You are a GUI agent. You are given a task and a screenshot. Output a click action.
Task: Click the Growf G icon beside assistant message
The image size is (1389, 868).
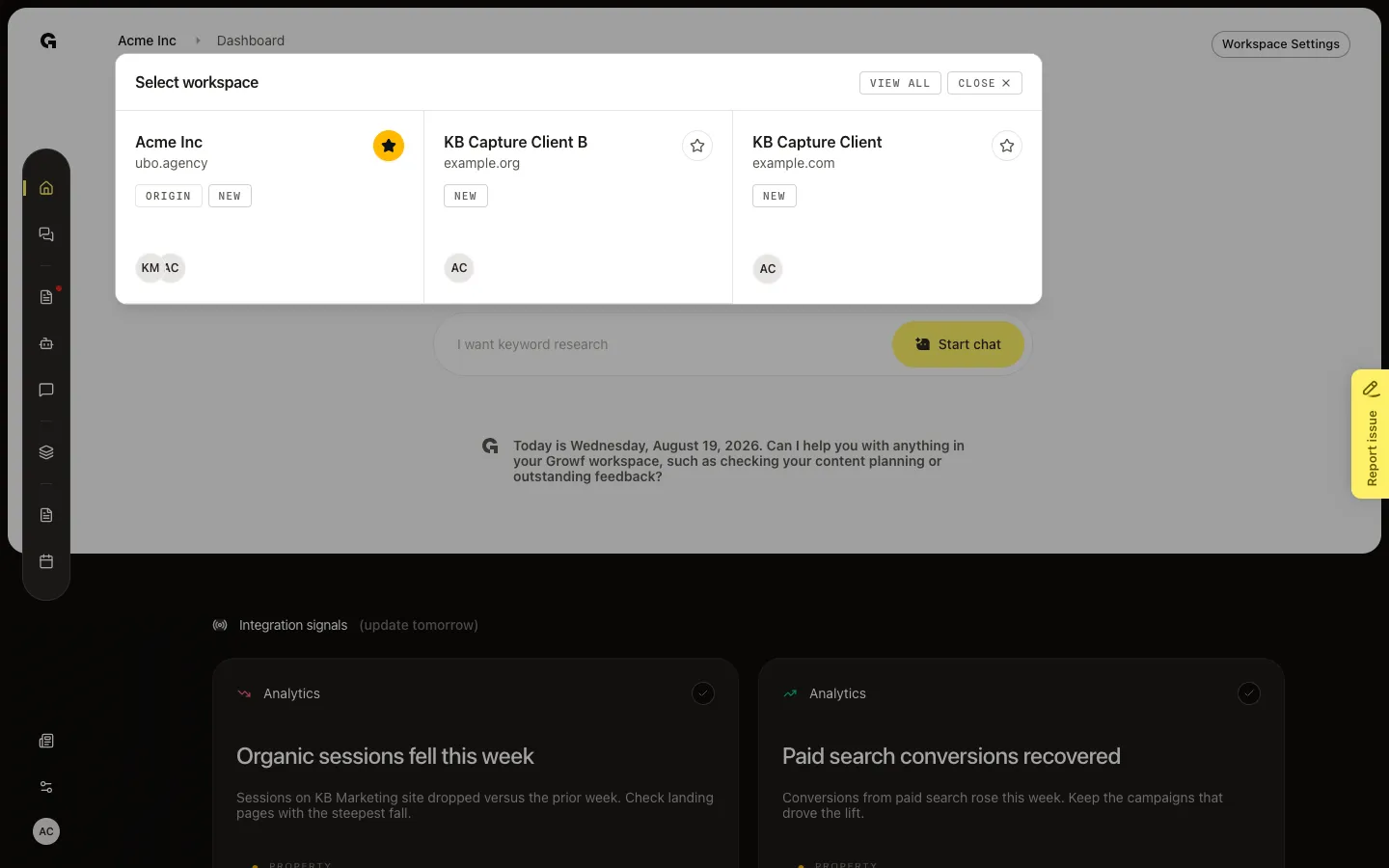(x=490, y=446)
